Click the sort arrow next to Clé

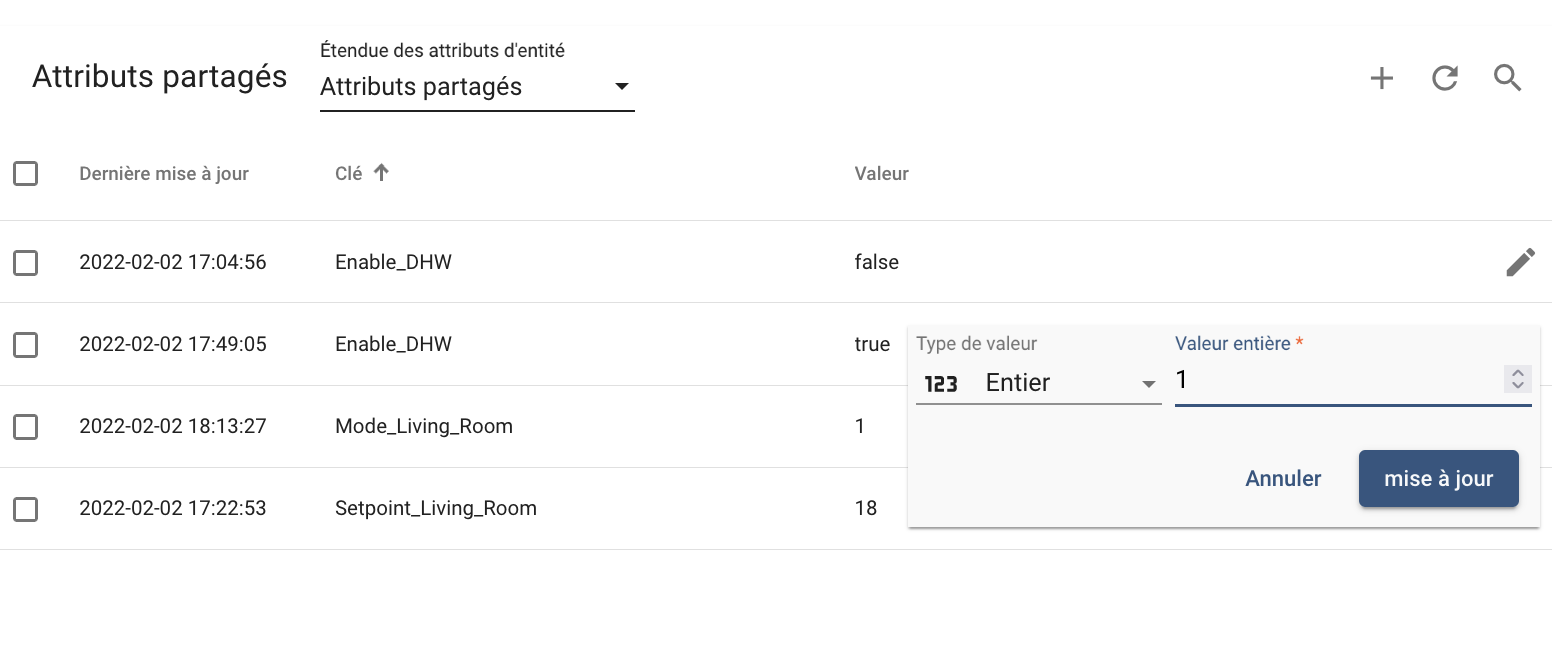click(381, 173)
